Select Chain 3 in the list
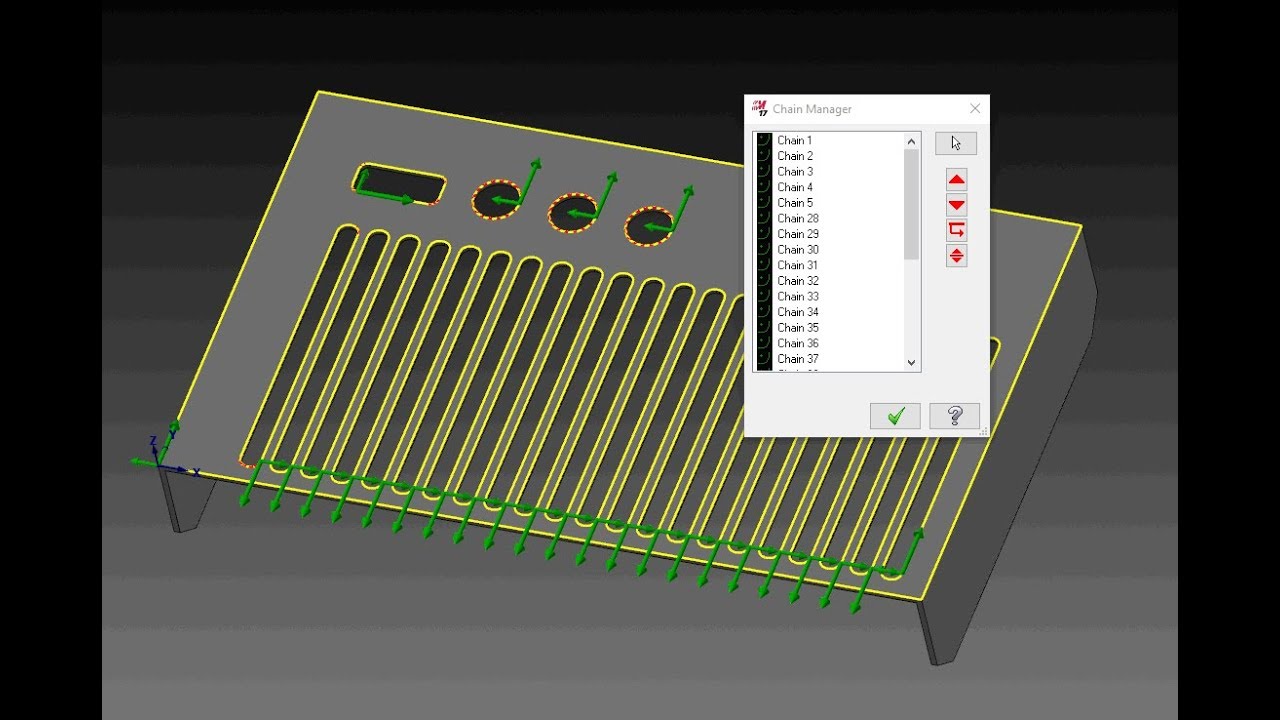The height and width of the screenshot is (720, 1280). 795,172
